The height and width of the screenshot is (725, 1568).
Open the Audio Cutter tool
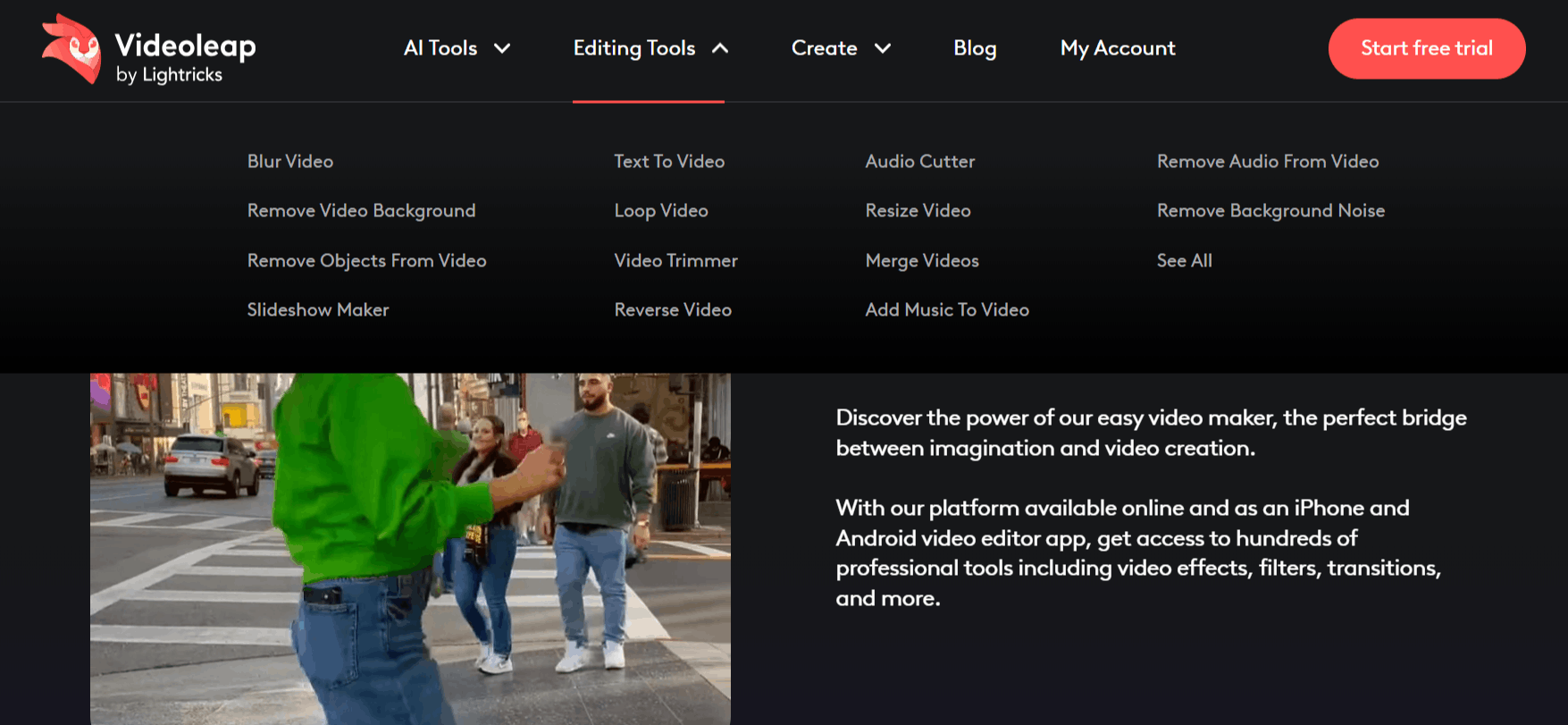(x=920, y=162)
